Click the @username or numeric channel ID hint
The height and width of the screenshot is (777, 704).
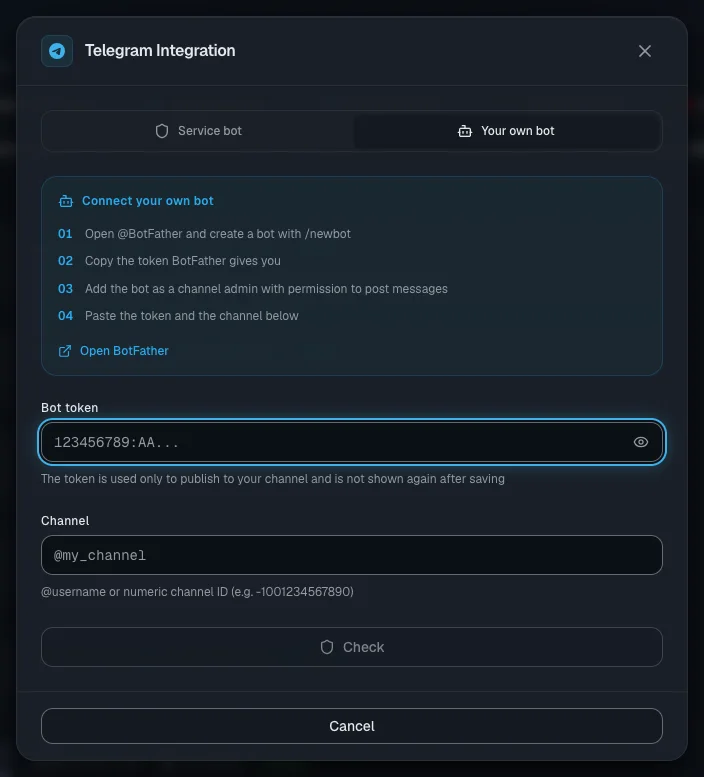point(197,592)
